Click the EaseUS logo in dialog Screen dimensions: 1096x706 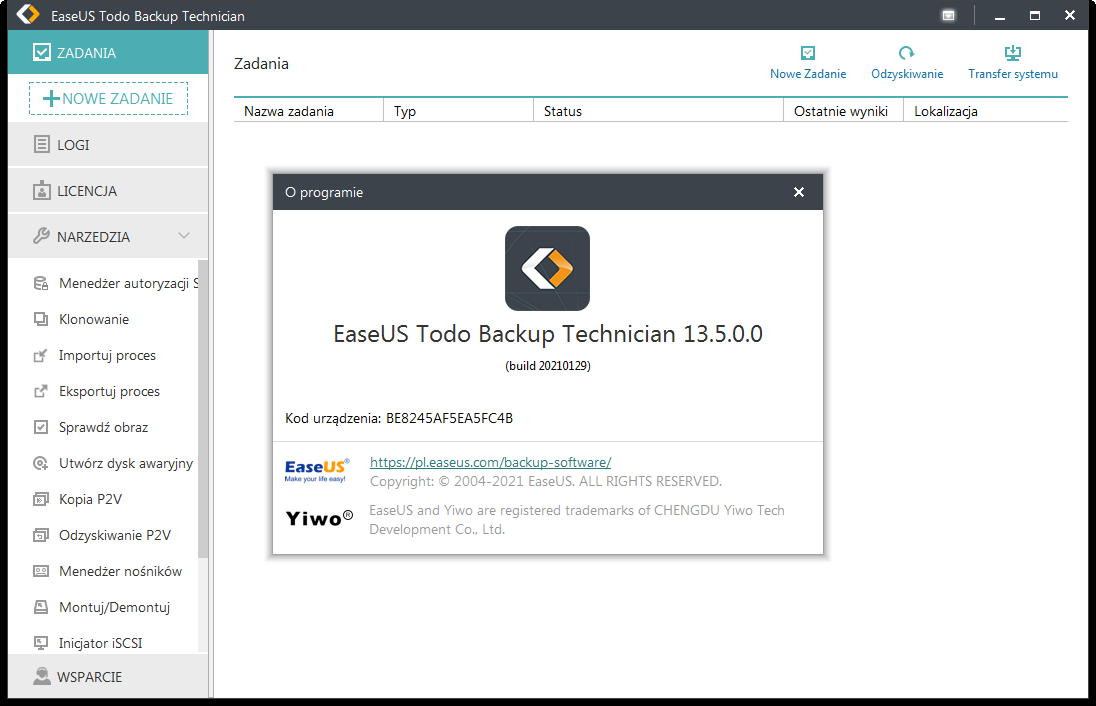point(317,470)
